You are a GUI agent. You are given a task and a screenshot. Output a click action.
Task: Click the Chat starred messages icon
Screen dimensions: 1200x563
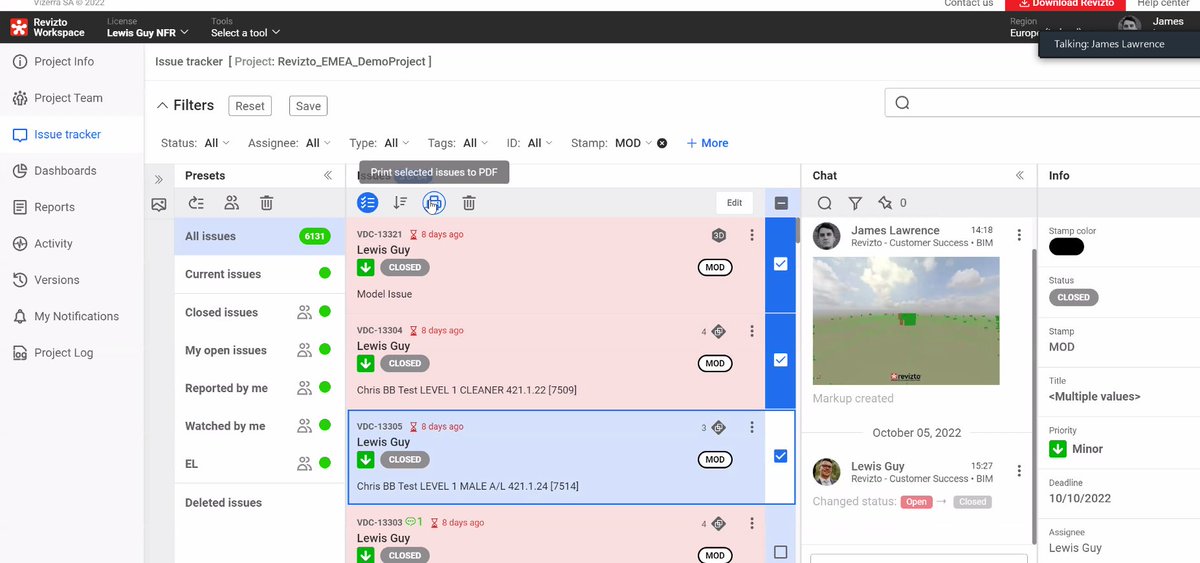885,203
